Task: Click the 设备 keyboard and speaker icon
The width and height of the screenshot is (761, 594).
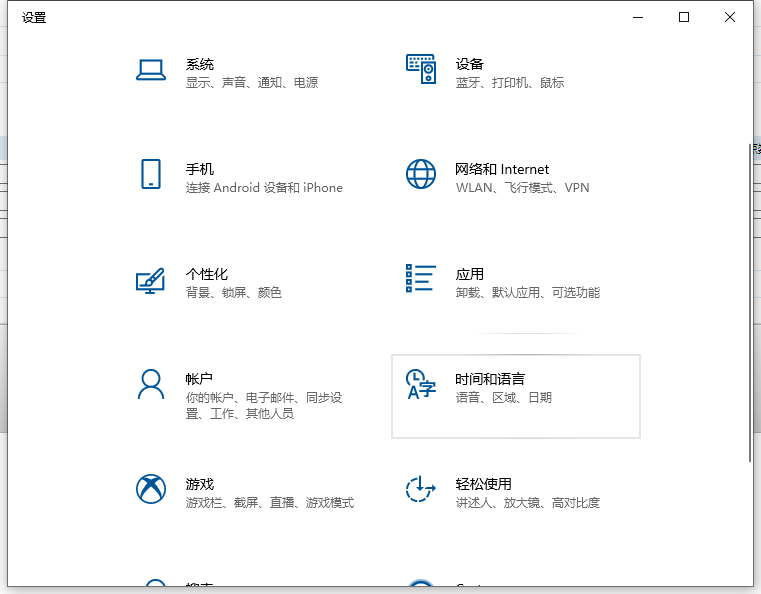Action: [420, 69]
